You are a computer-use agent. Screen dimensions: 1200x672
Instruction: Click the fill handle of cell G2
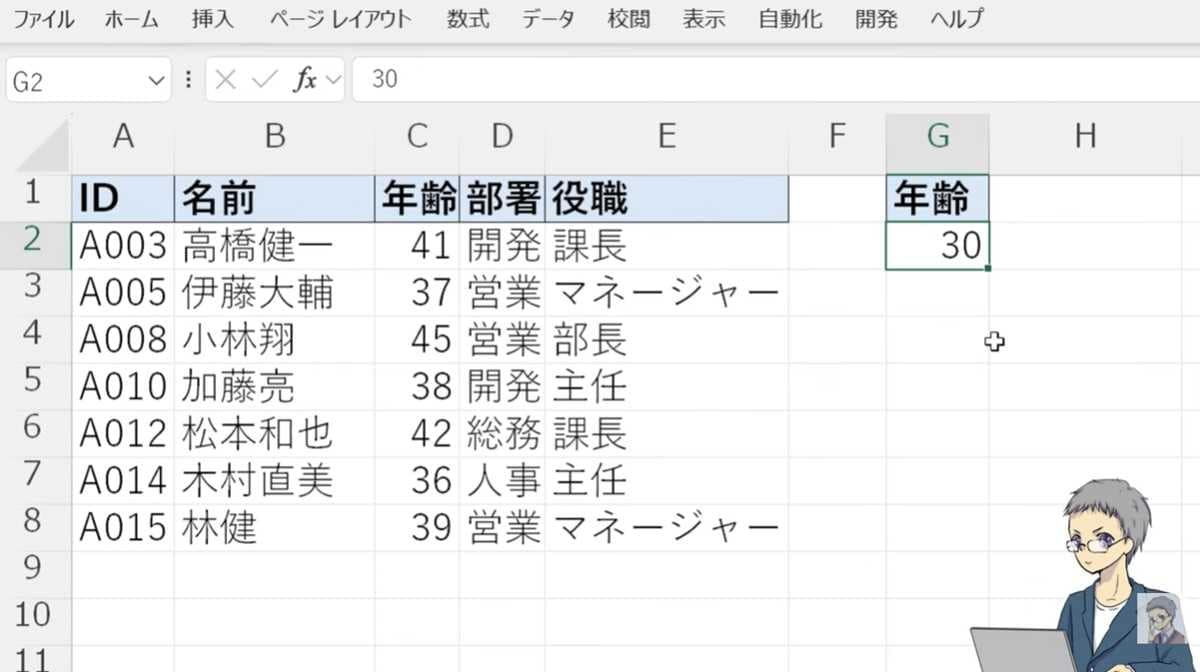988,268
